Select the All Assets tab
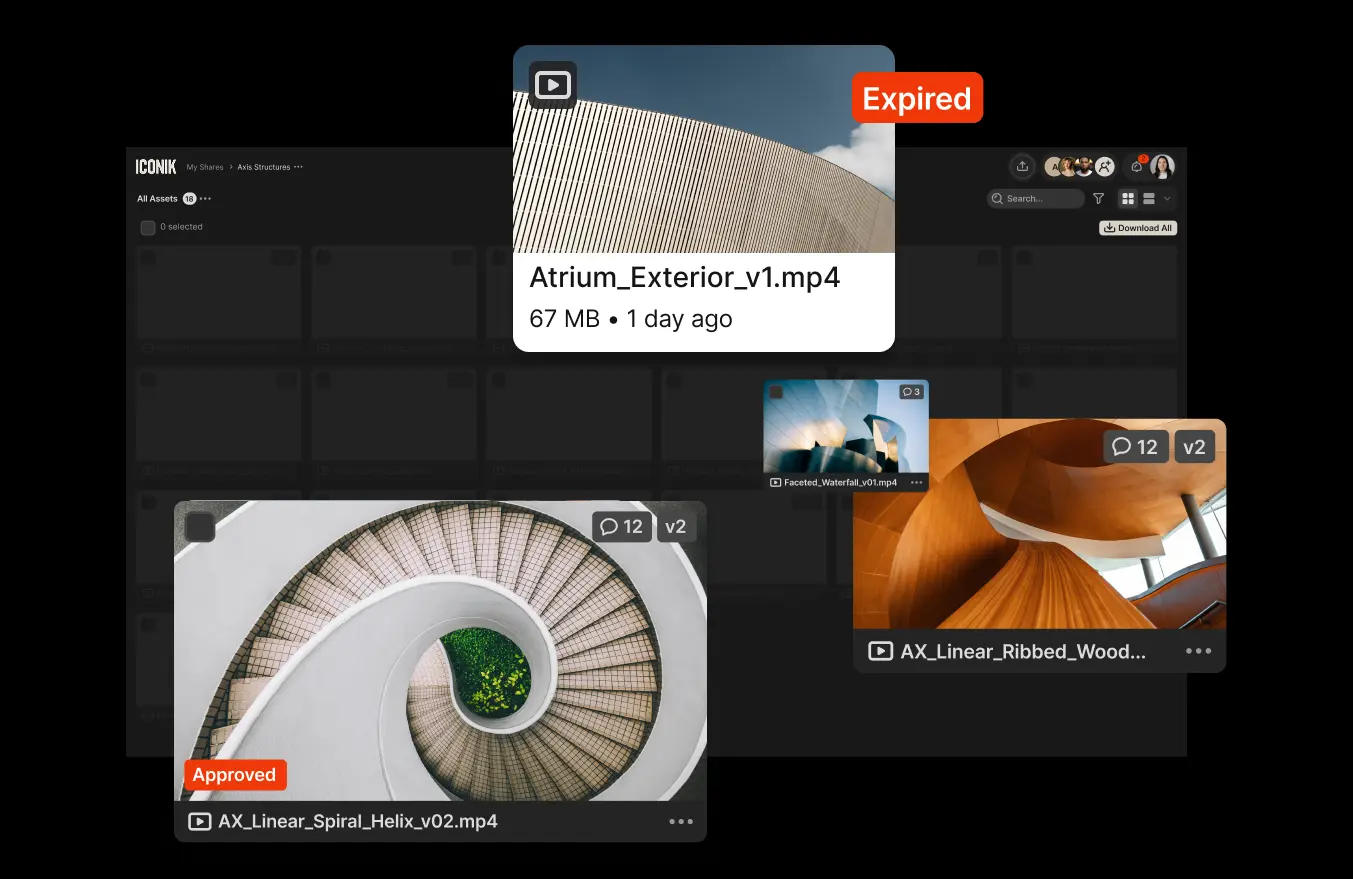 pos(157,198)
